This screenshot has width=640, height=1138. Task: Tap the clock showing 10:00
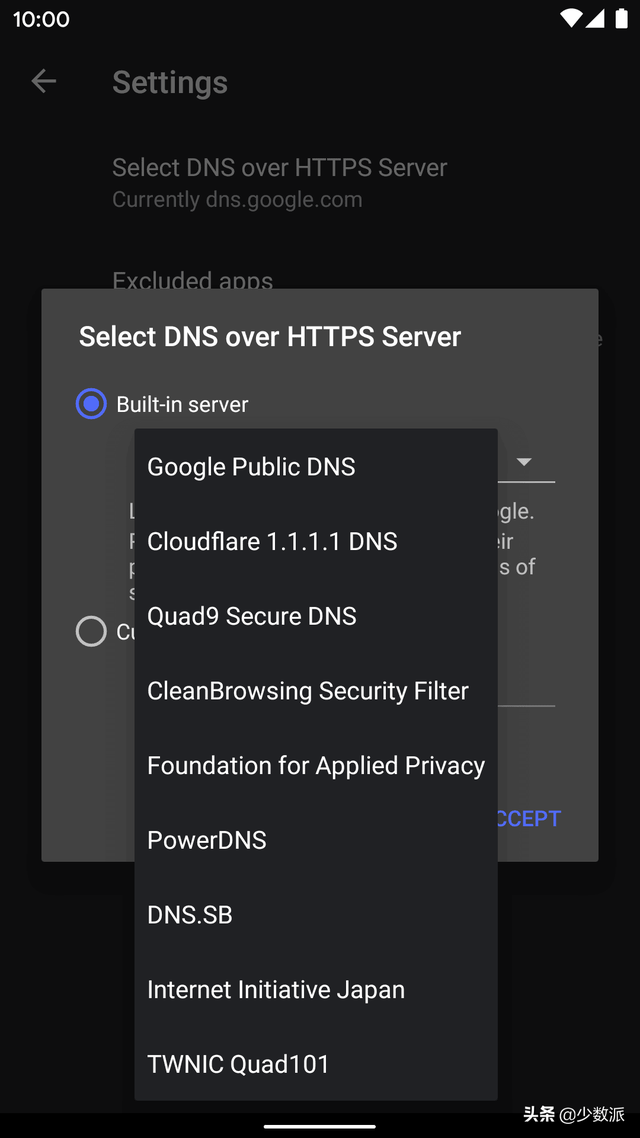click(40, 18)
